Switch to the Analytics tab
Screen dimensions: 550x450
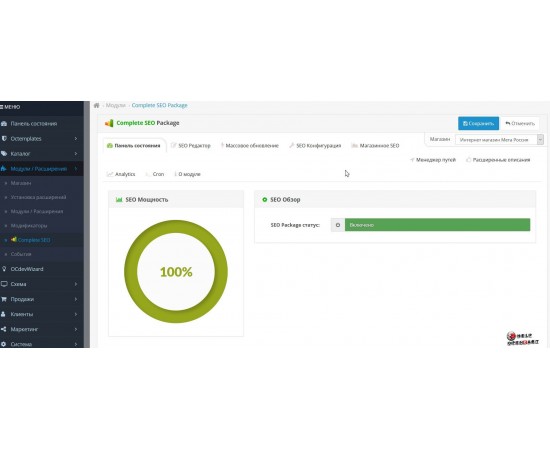[121, 174]
